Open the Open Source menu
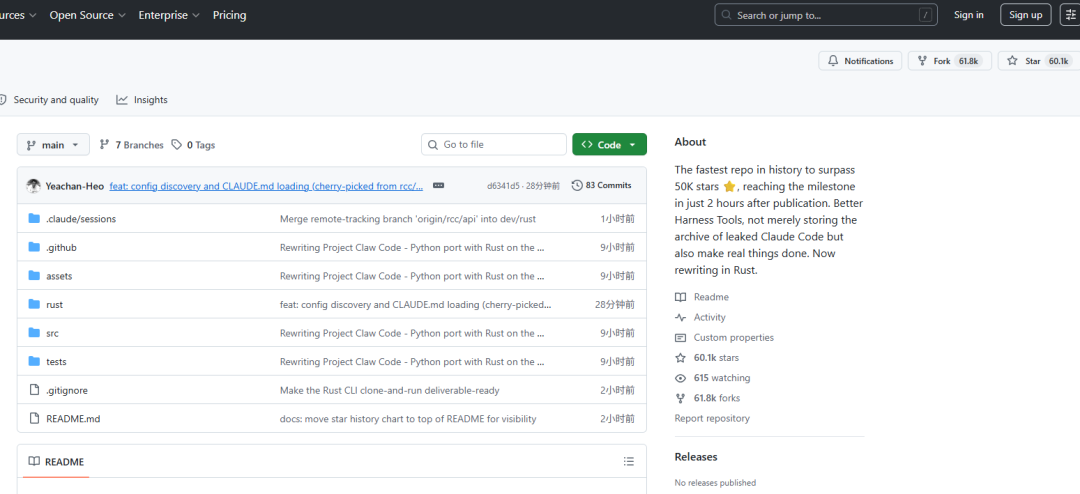Screen dimensions: 1080x494 [87, 15]
